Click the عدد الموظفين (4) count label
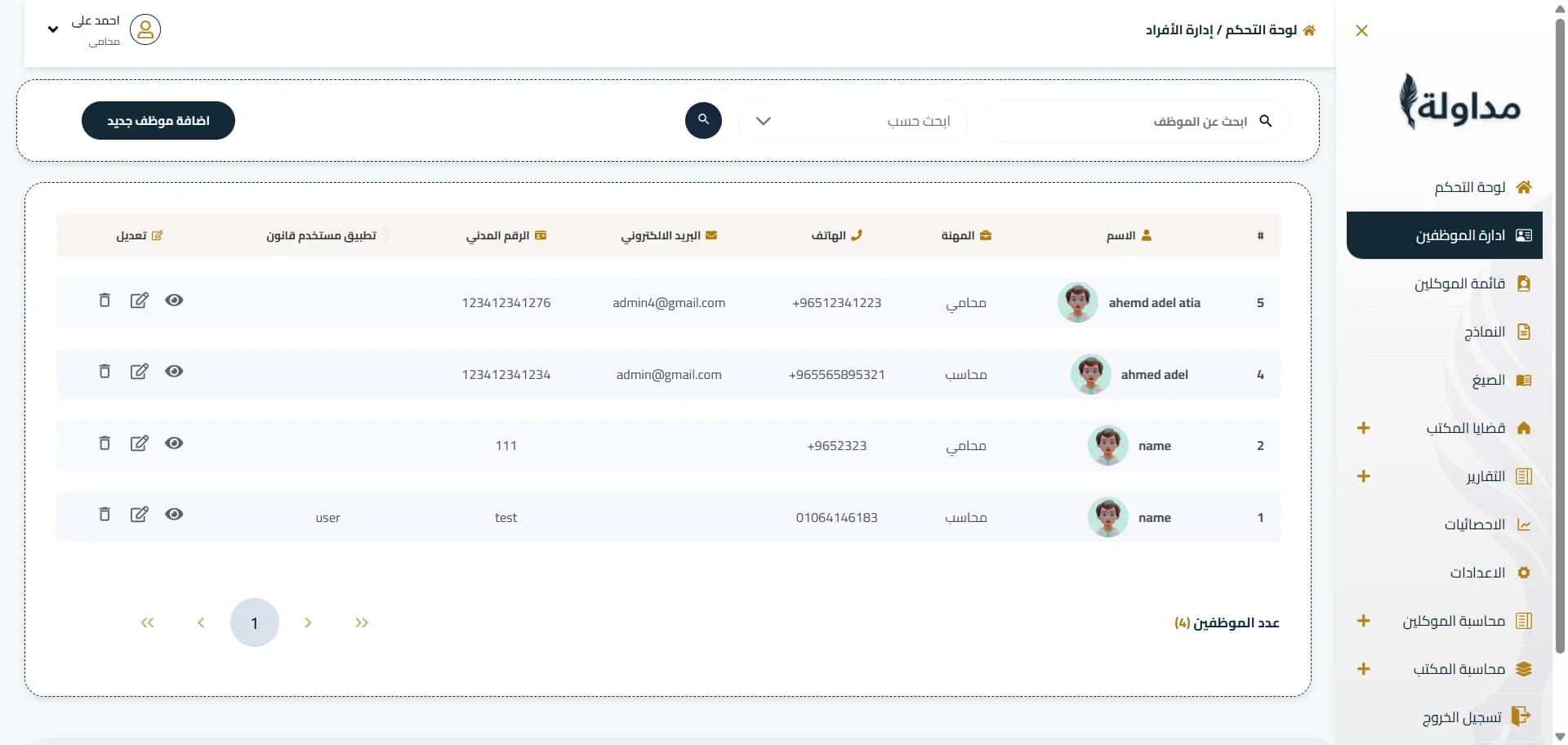The height and width of the screenshot is (745, 1568). 1227,622
